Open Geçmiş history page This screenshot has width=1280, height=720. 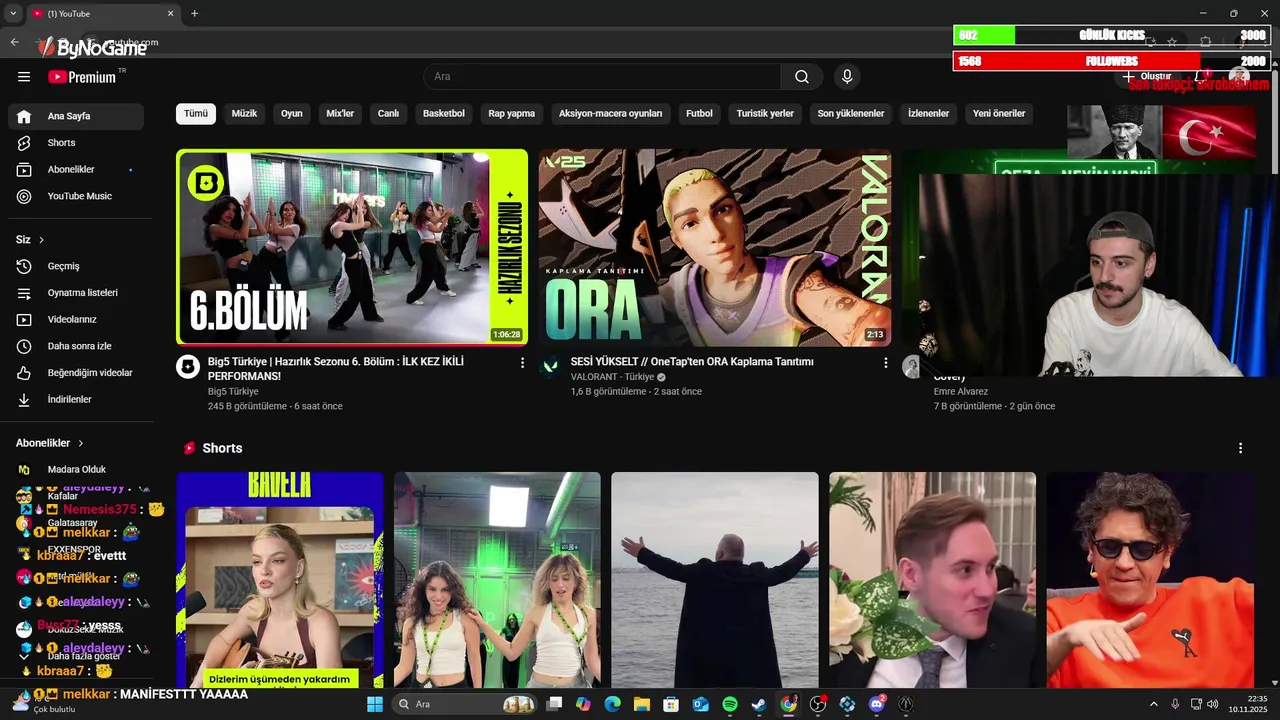coord(76,266)
